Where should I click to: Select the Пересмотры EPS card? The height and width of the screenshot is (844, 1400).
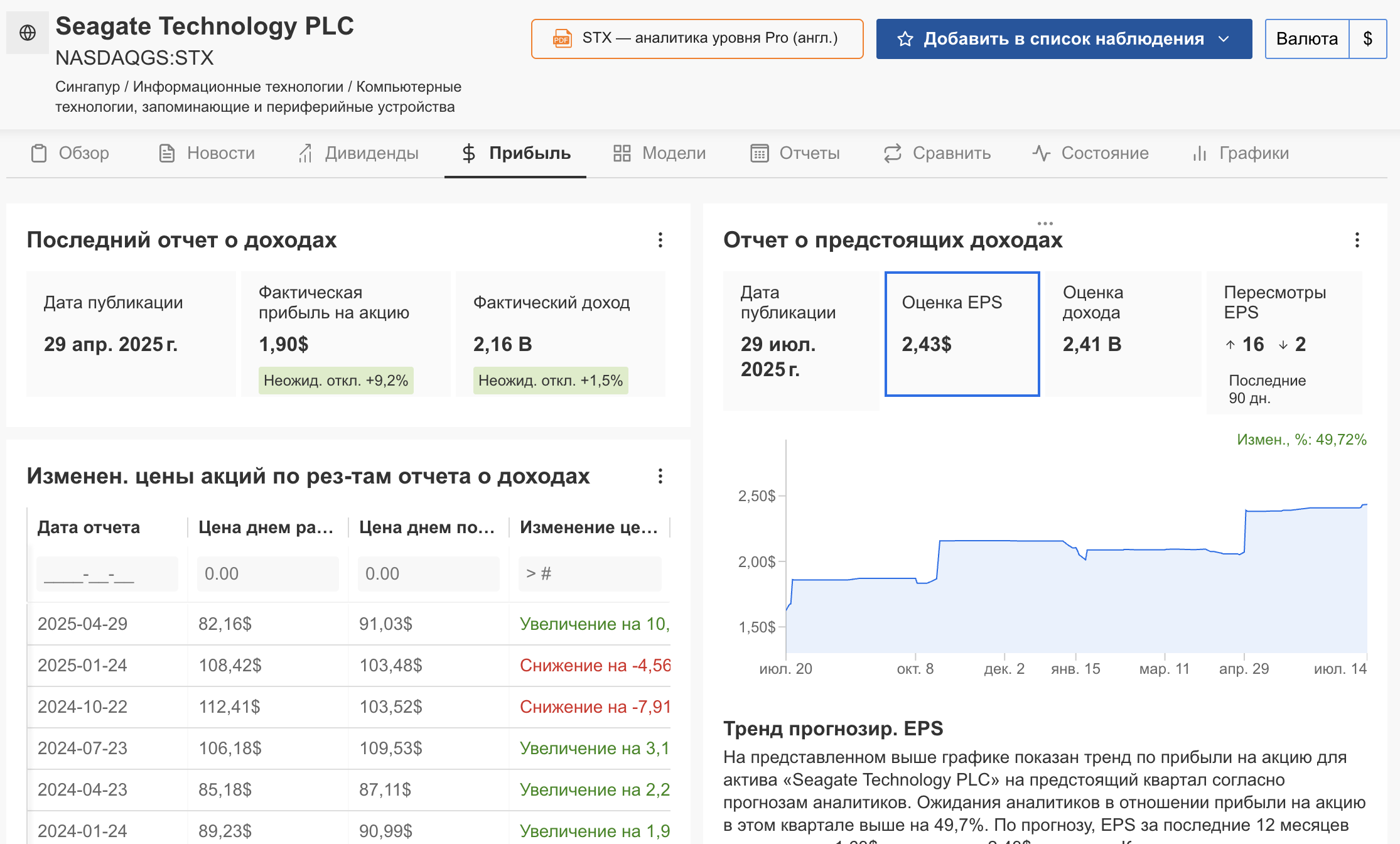pos(1284,342)
